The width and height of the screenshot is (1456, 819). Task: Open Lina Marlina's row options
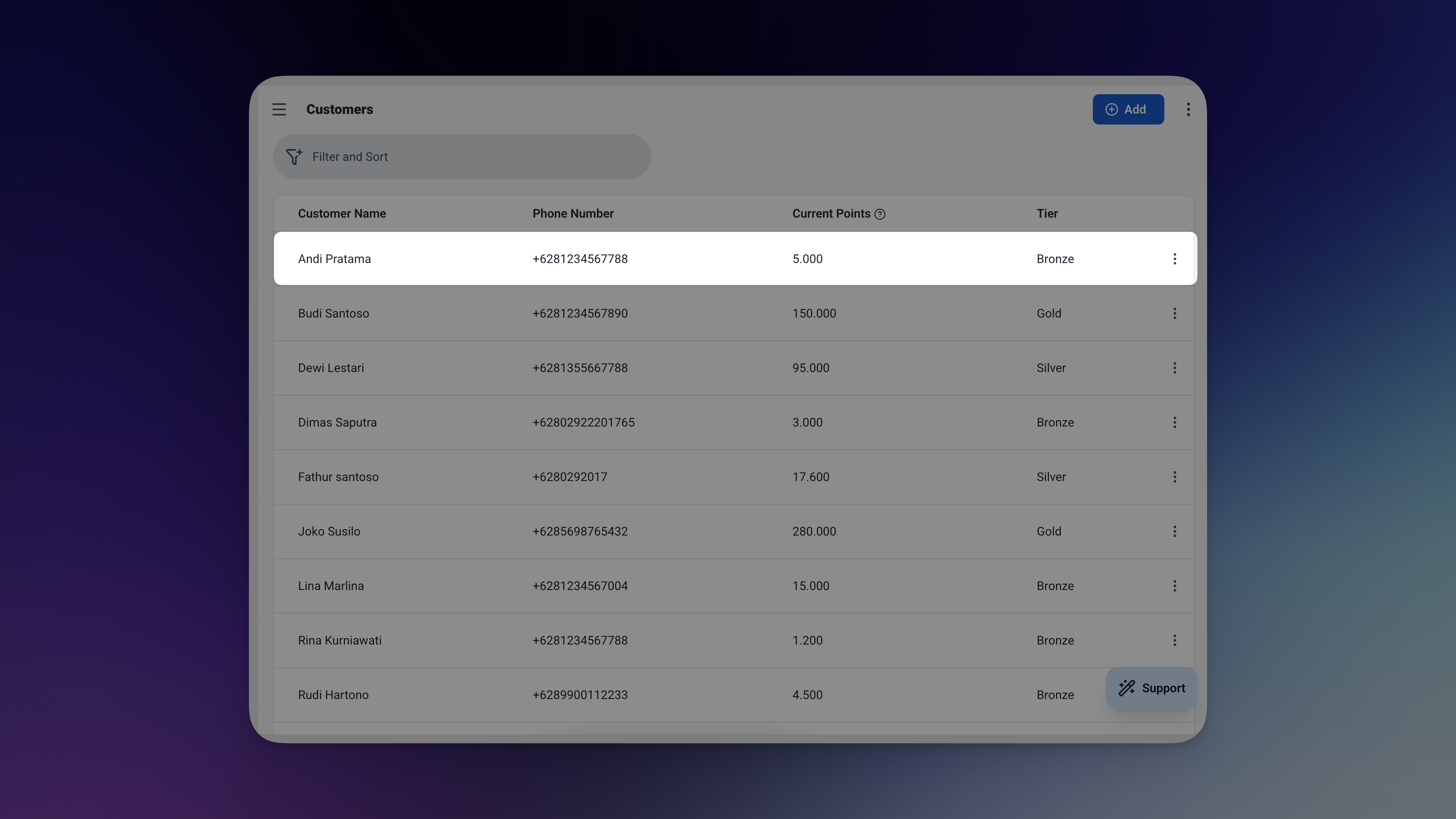click(x=1175, y=586)
